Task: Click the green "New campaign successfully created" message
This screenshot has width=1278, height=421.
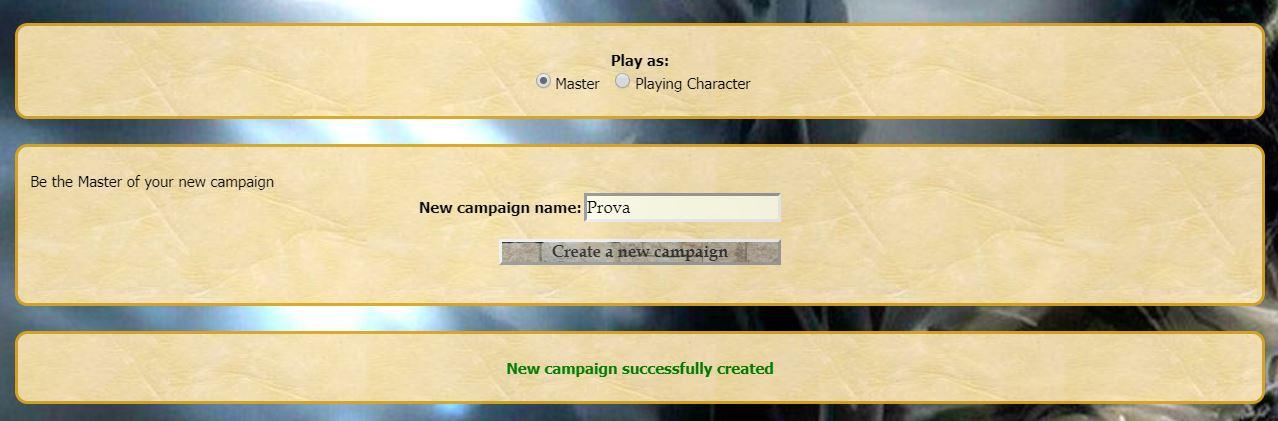Action: pyautogui.click(x=640, y=369)
